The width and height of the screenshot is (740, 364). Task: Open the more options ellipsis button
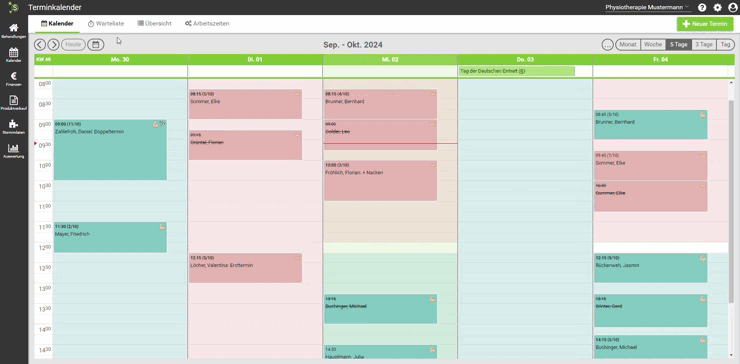(x=608, y=45)
